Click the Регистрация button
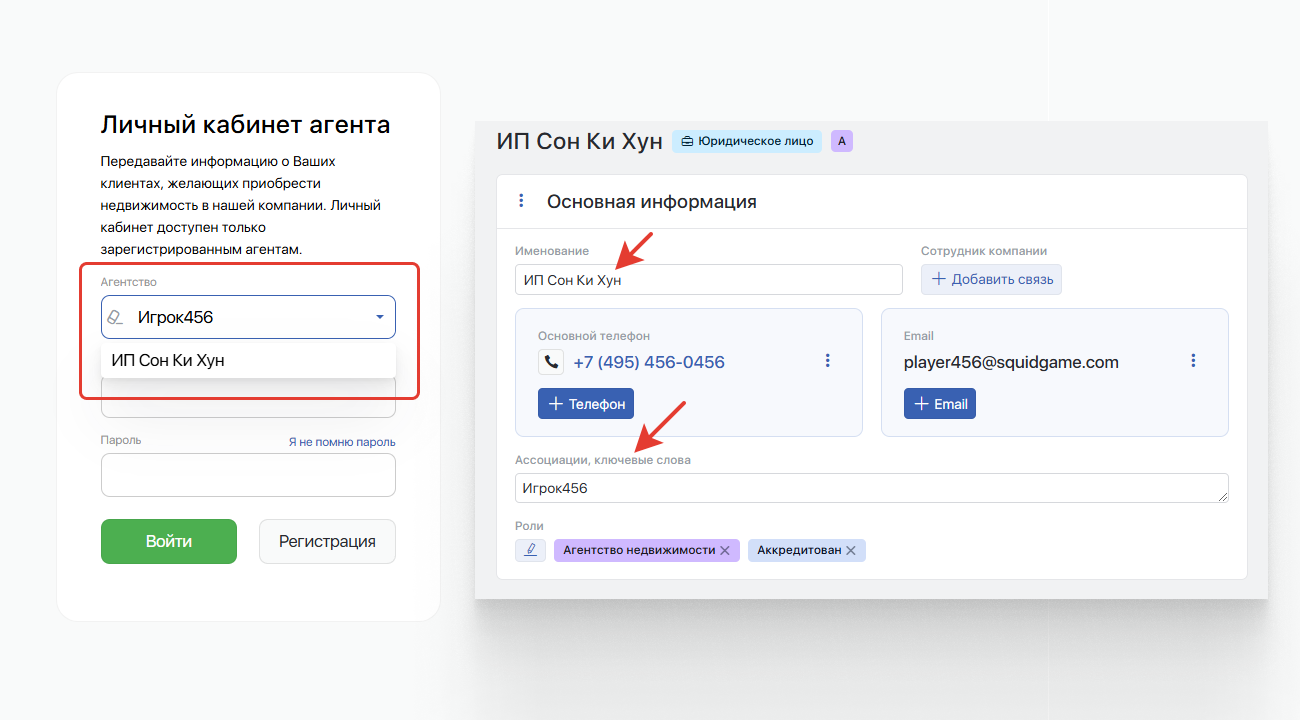Viewport: 1300px width, 720px height. point(327,541)
